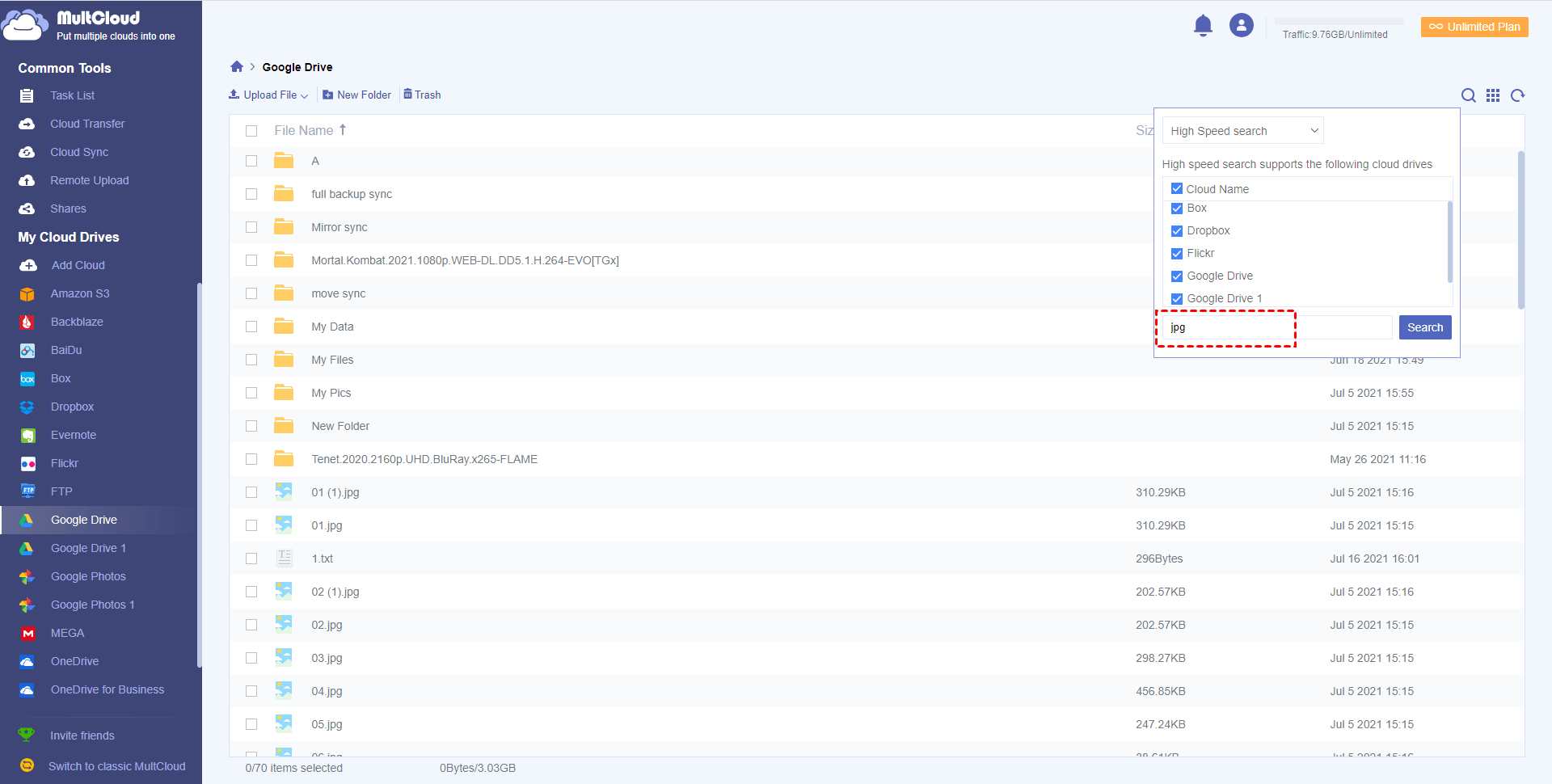Click the 'Google Drive' breadcrumb text

tap(297, 67)
